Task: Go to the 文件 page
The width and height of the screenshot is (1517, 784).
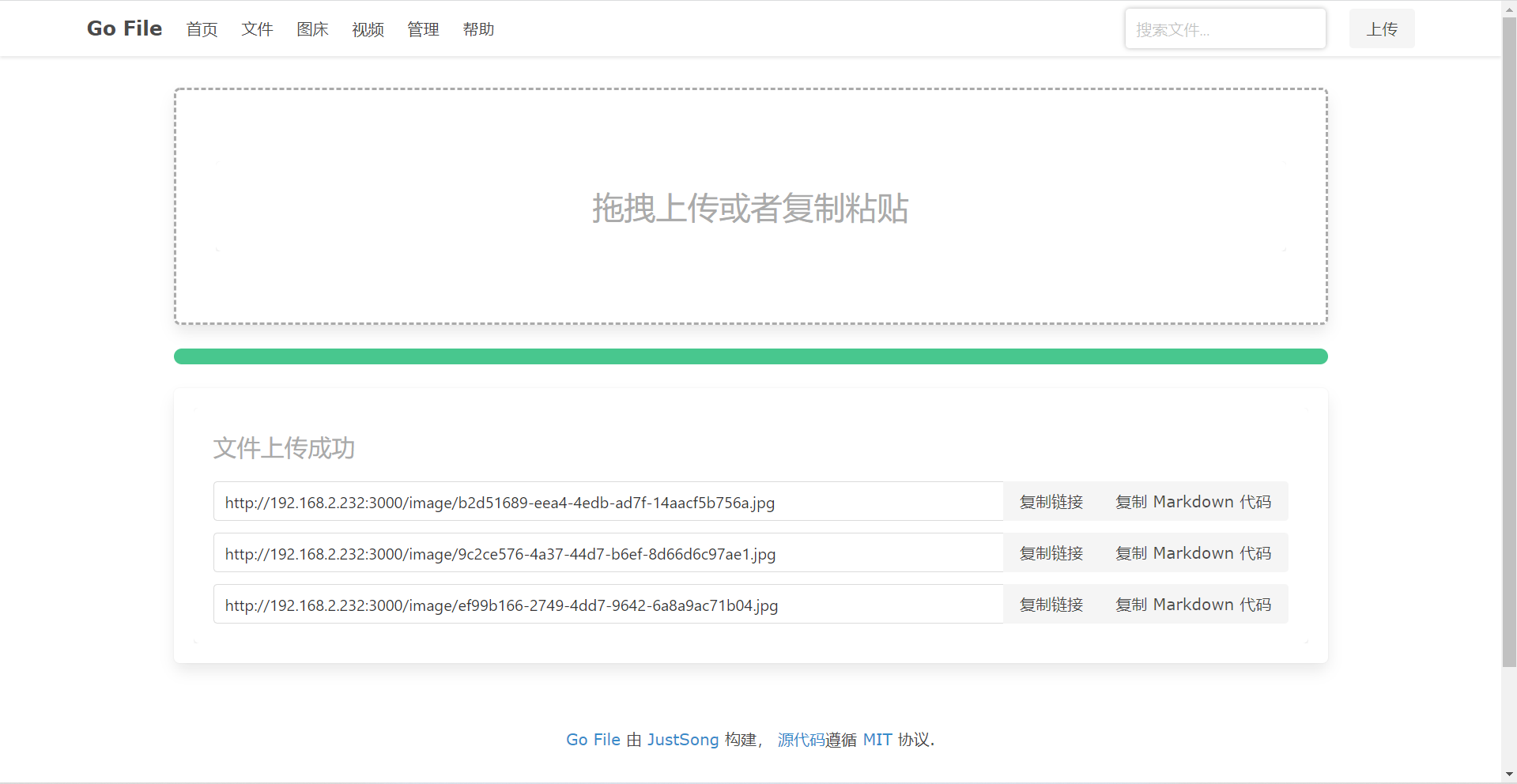Action: pos(257,29)
